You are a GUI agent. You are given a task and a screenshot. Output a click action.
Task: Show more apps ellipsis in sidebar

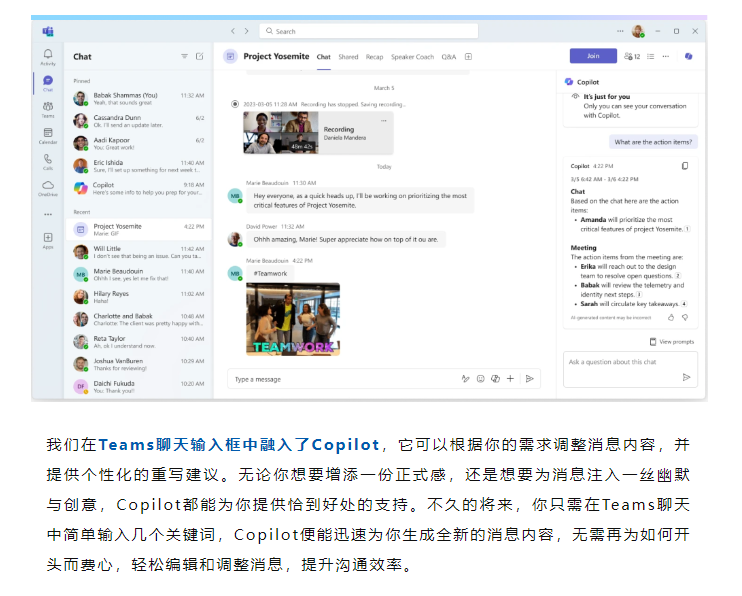48,214
